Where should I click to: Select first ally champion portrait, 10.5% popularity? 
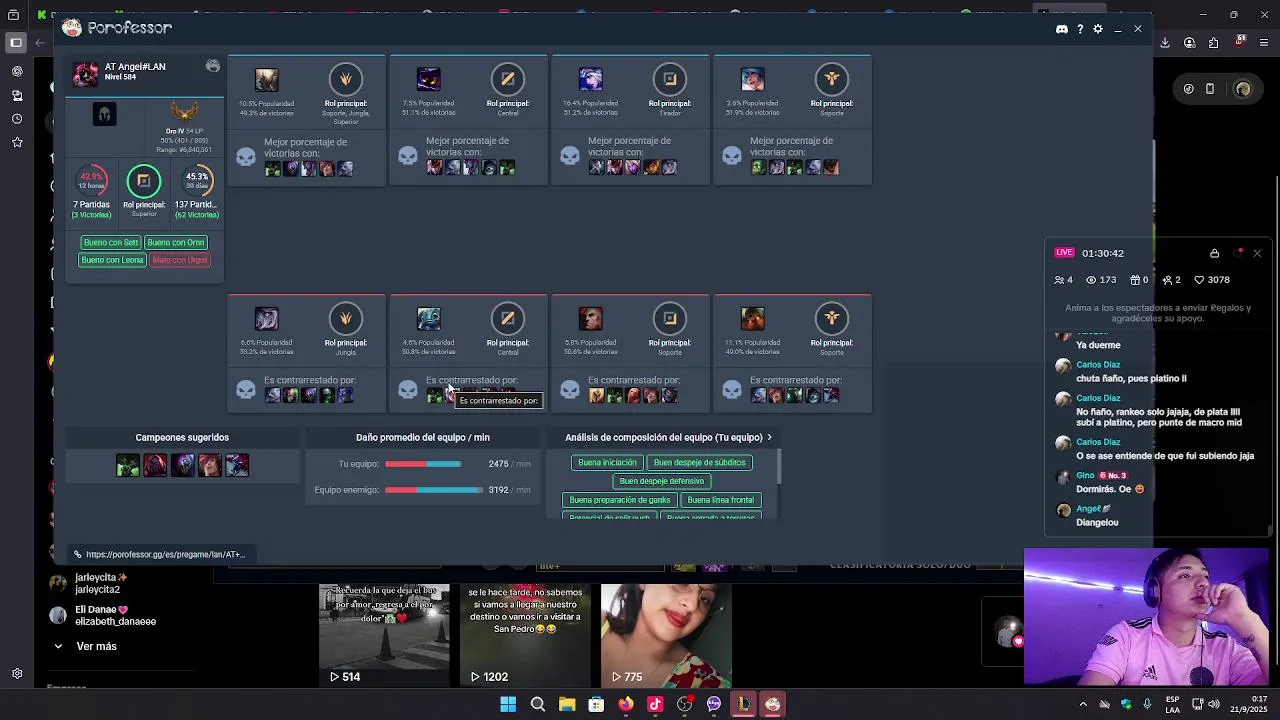pyautogui.click(x=266, y=79)
